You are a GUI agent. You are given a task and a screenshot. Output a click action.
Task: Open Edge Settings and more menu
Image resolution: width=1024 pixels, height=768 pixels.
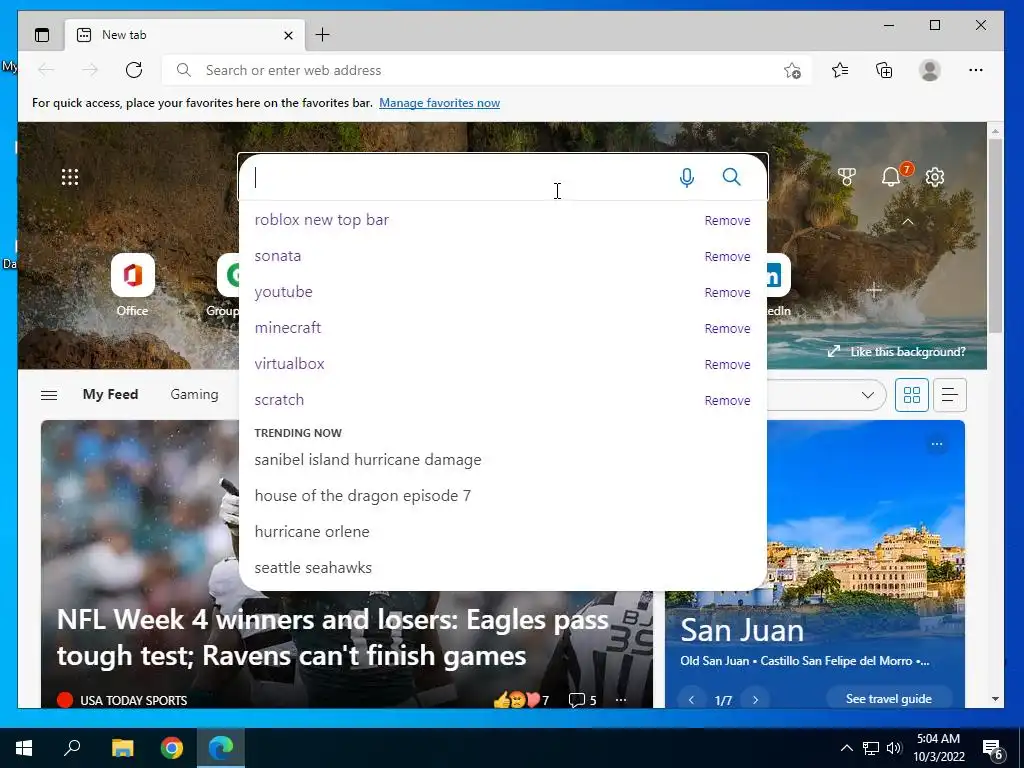click(976, 70)
